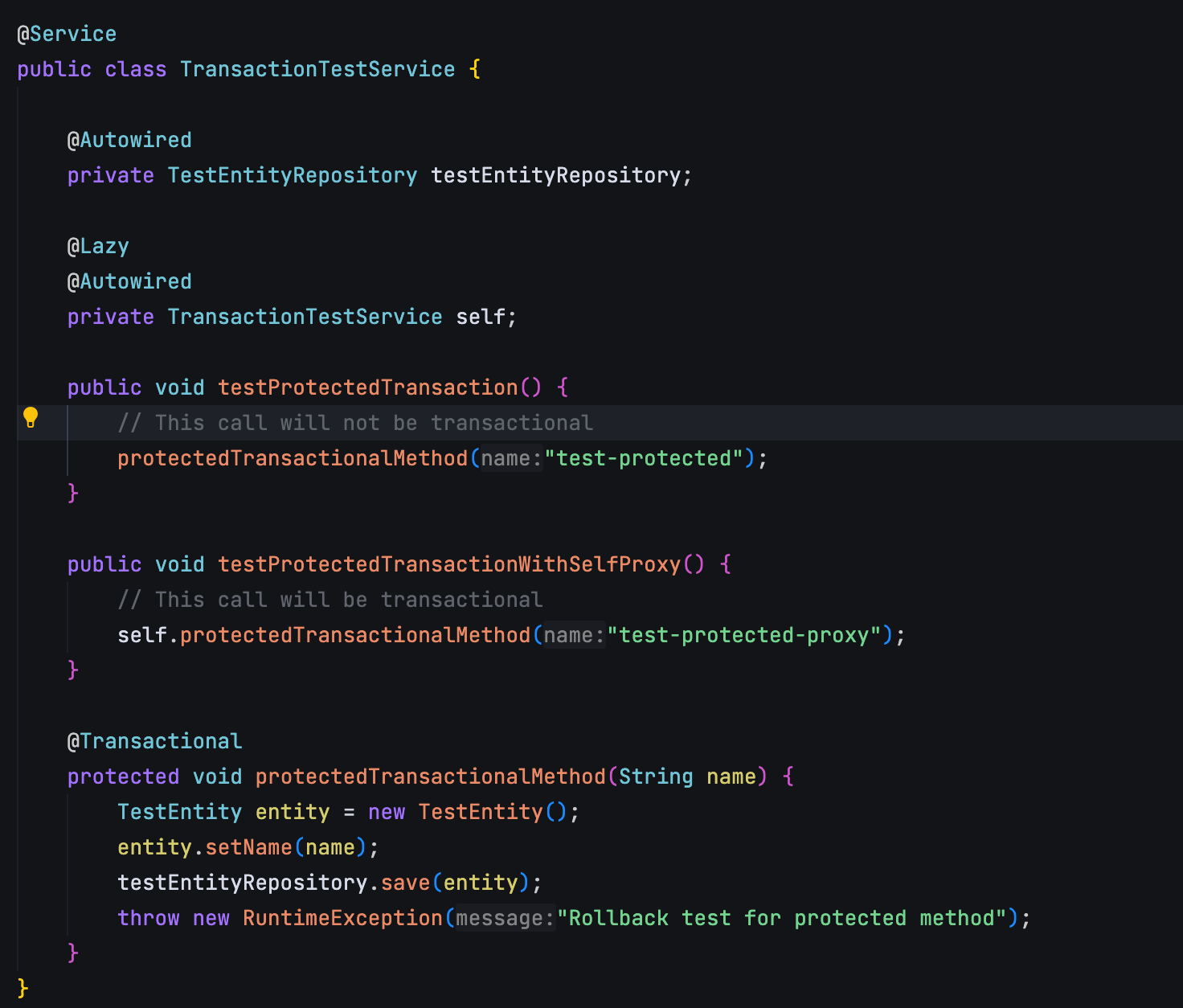The image size is (1183, 1008).
Task: Click the @Lazy annotation
Action: coord(98,246)
